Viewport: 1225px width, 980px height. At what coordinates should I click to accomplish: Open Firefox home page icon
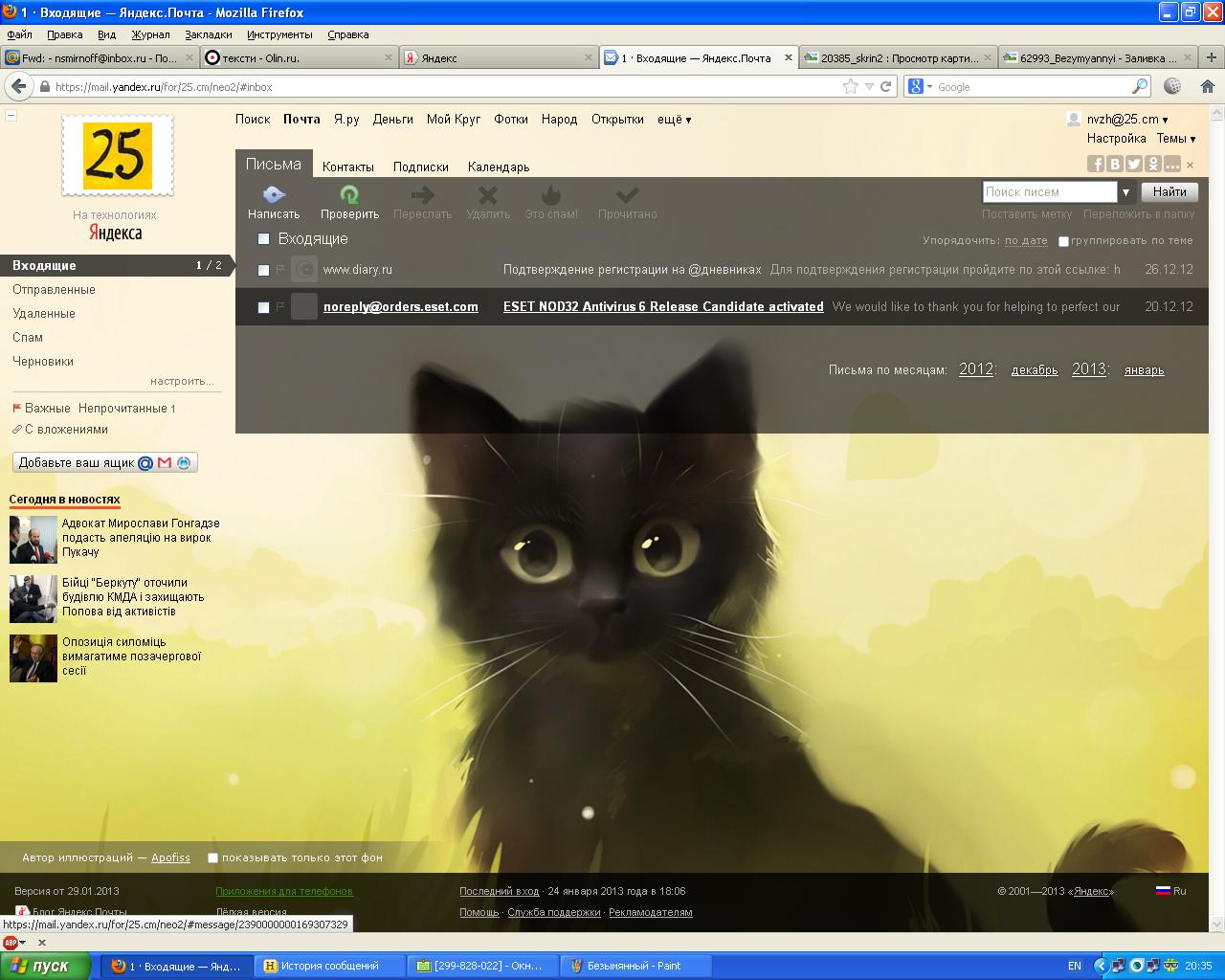pyautogui.click(x=1207, y=86)
